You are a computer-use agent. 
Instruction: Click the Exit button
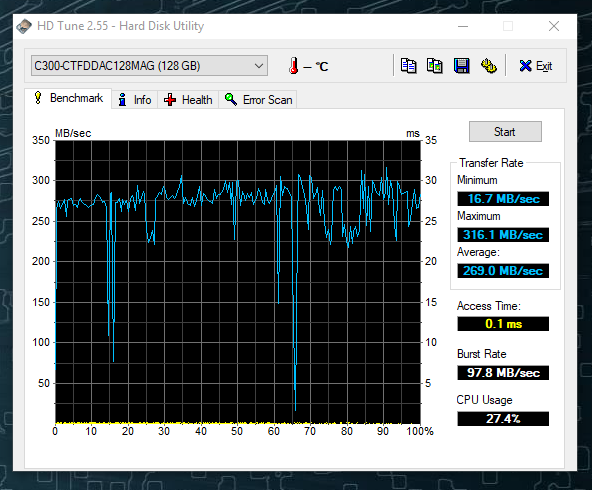tap(536, 66)
